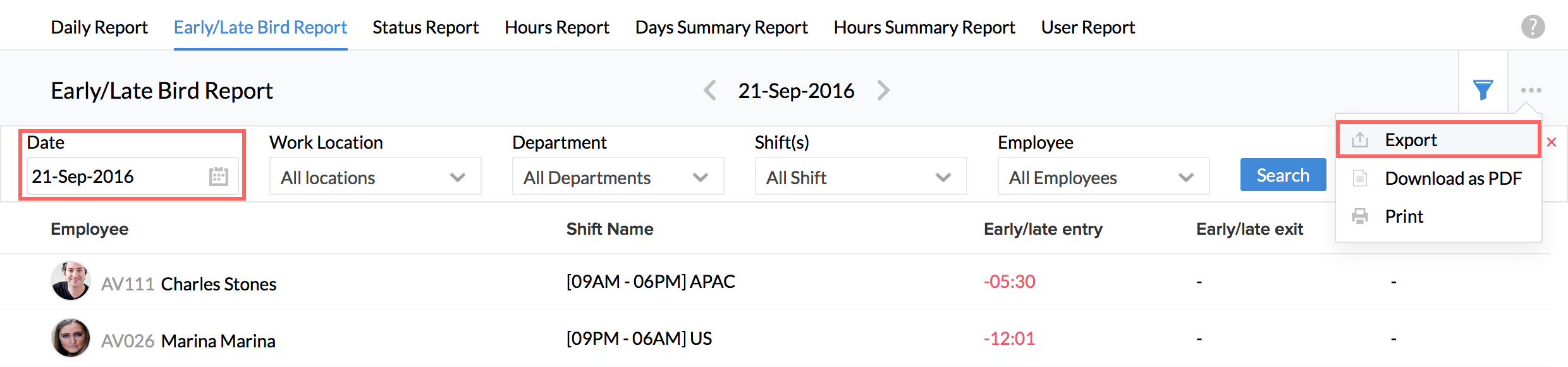Expand the All locations dropdown
The image size is (1568, 367).
pyautogui.click(x=375, y=177)
